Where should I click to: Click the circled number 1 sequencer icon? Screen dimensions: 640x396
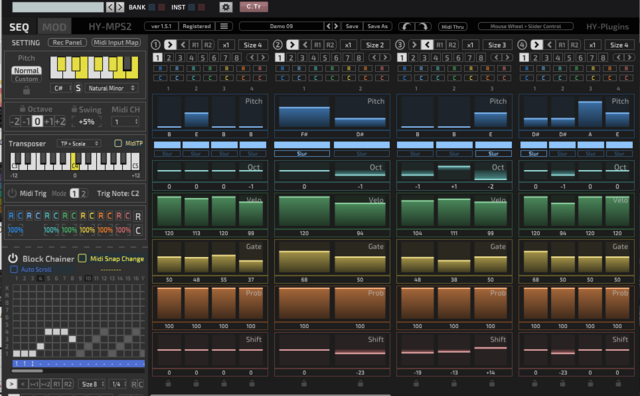(156, 45)
